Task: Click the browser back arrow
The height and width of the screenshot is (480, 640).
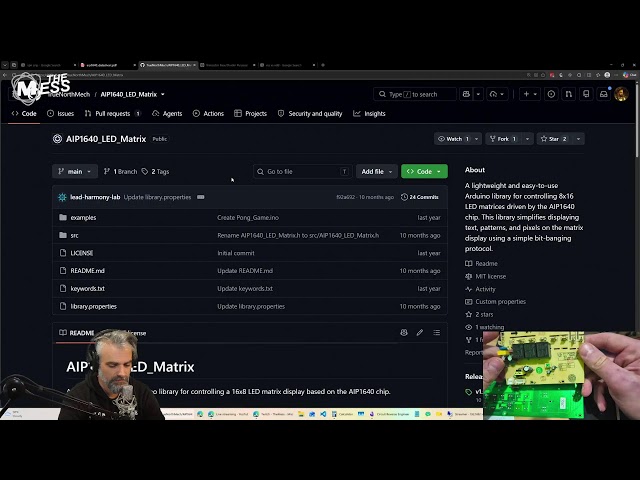Action: click(5, 75)
